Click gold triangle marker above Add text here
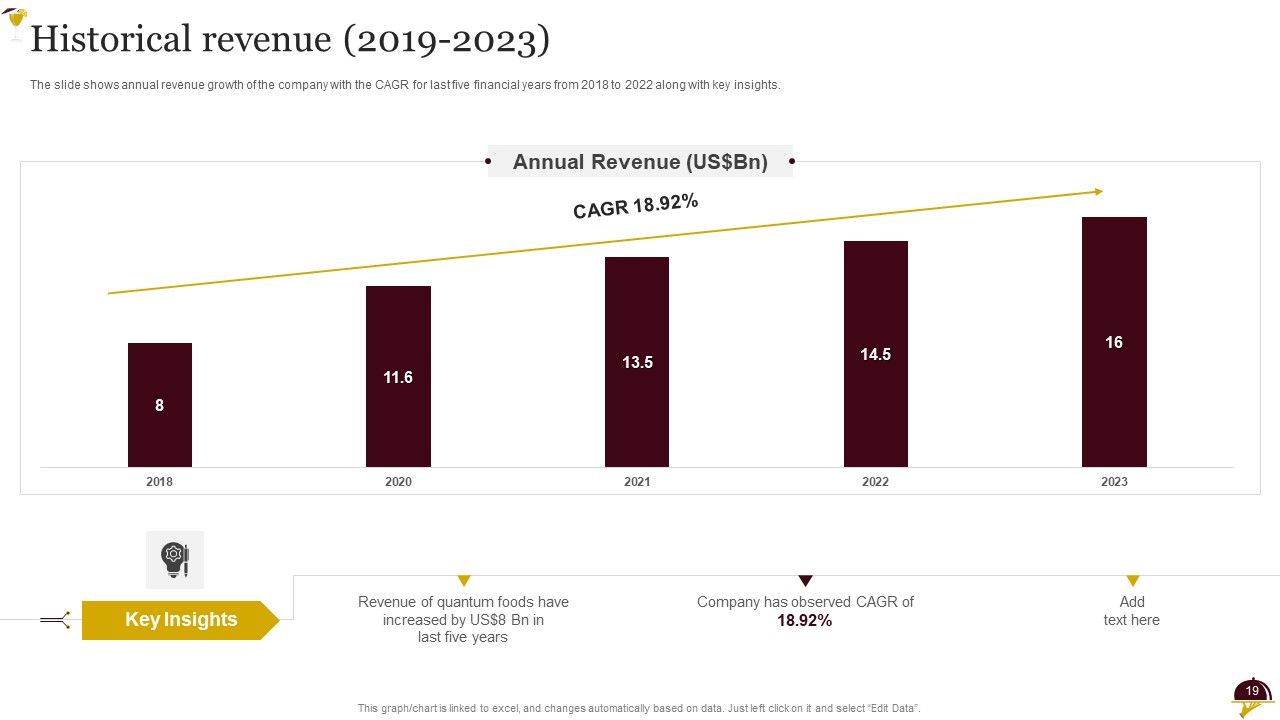Viewport: 1280px width, 720px height. click(1132, 581)
